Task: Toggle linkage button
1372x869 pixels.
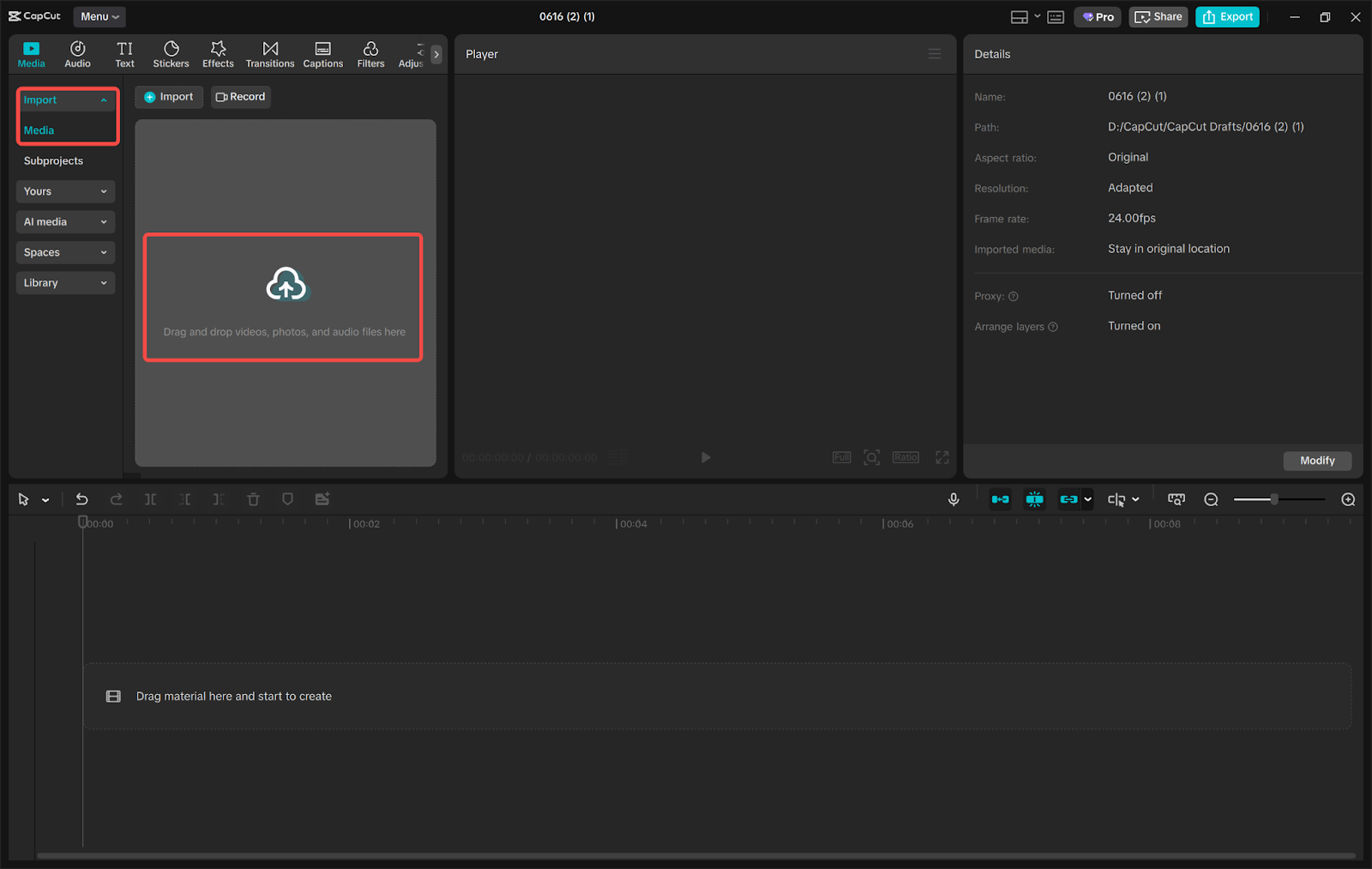Action: pyautogui.click(x=1068, y=499)
